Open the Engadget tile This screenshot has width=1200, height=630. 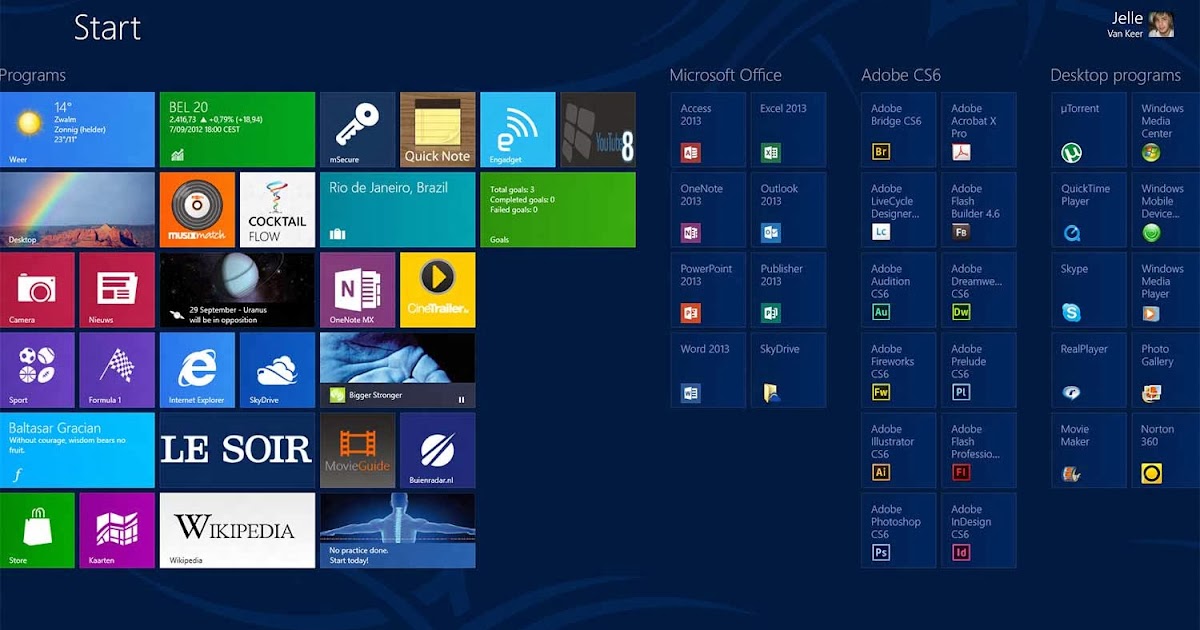point(517,130)
